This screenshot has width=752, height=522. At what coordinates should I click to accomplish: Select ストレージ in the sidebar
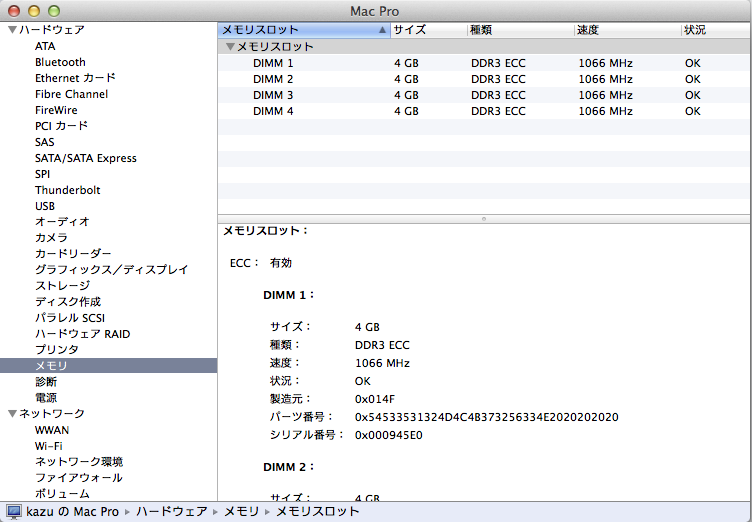point(62,285)
